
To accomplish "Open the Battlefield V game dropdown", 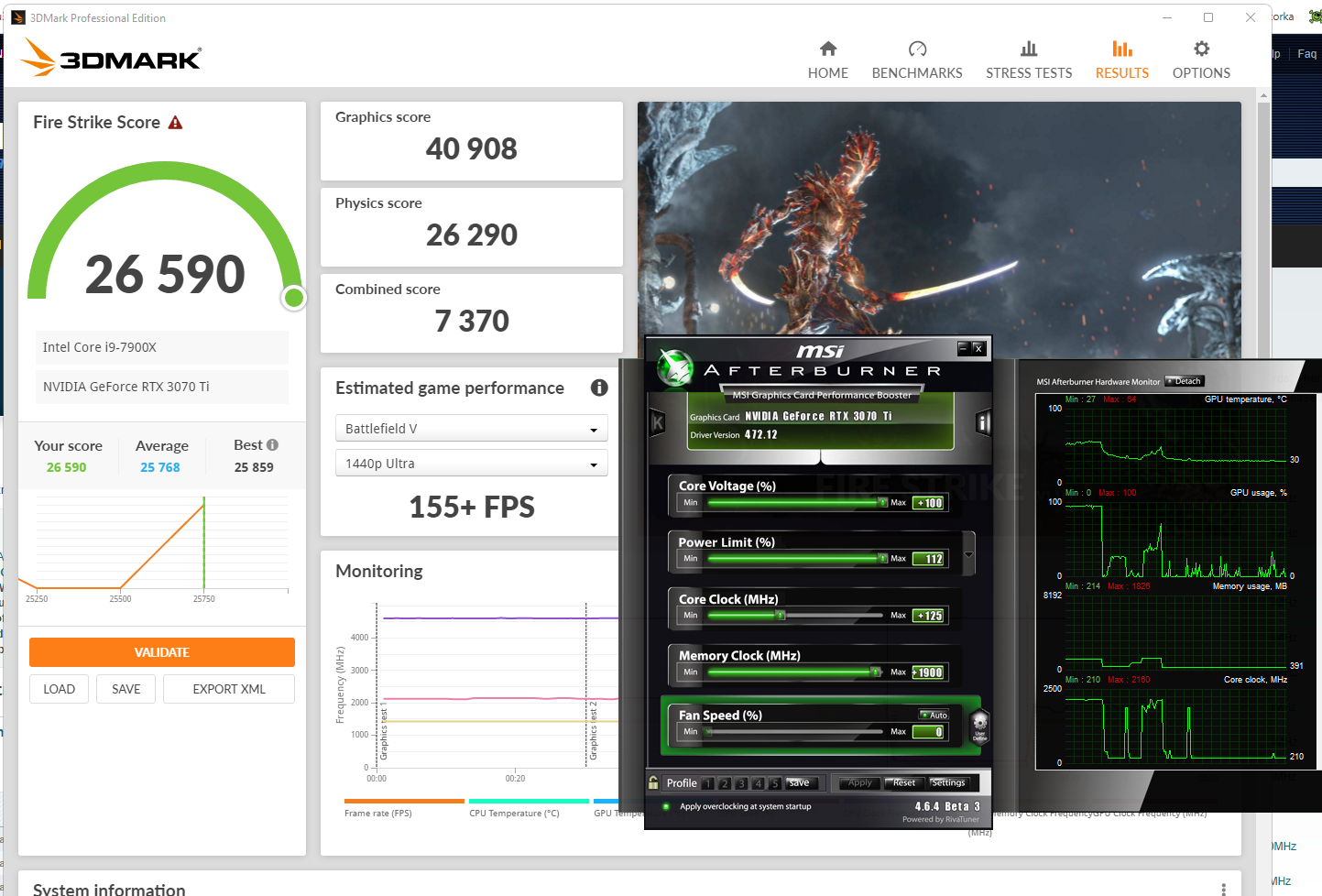I will [471, 429].
